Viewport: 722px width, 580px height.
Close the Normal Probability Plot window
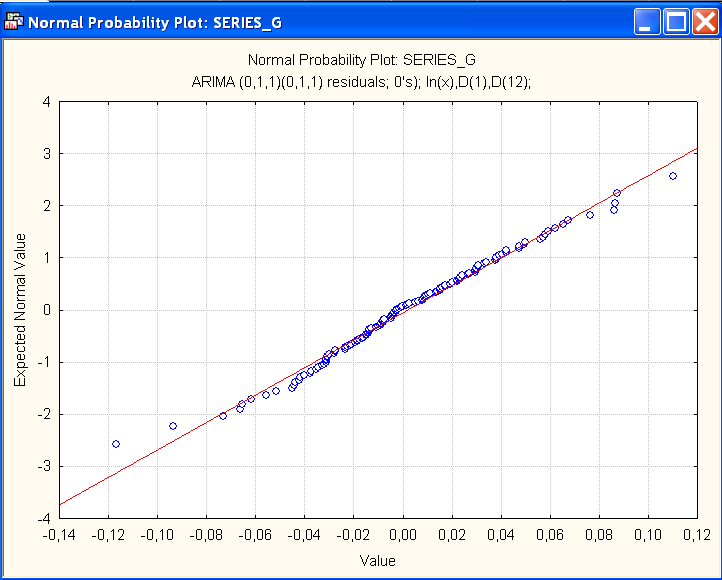705,22
